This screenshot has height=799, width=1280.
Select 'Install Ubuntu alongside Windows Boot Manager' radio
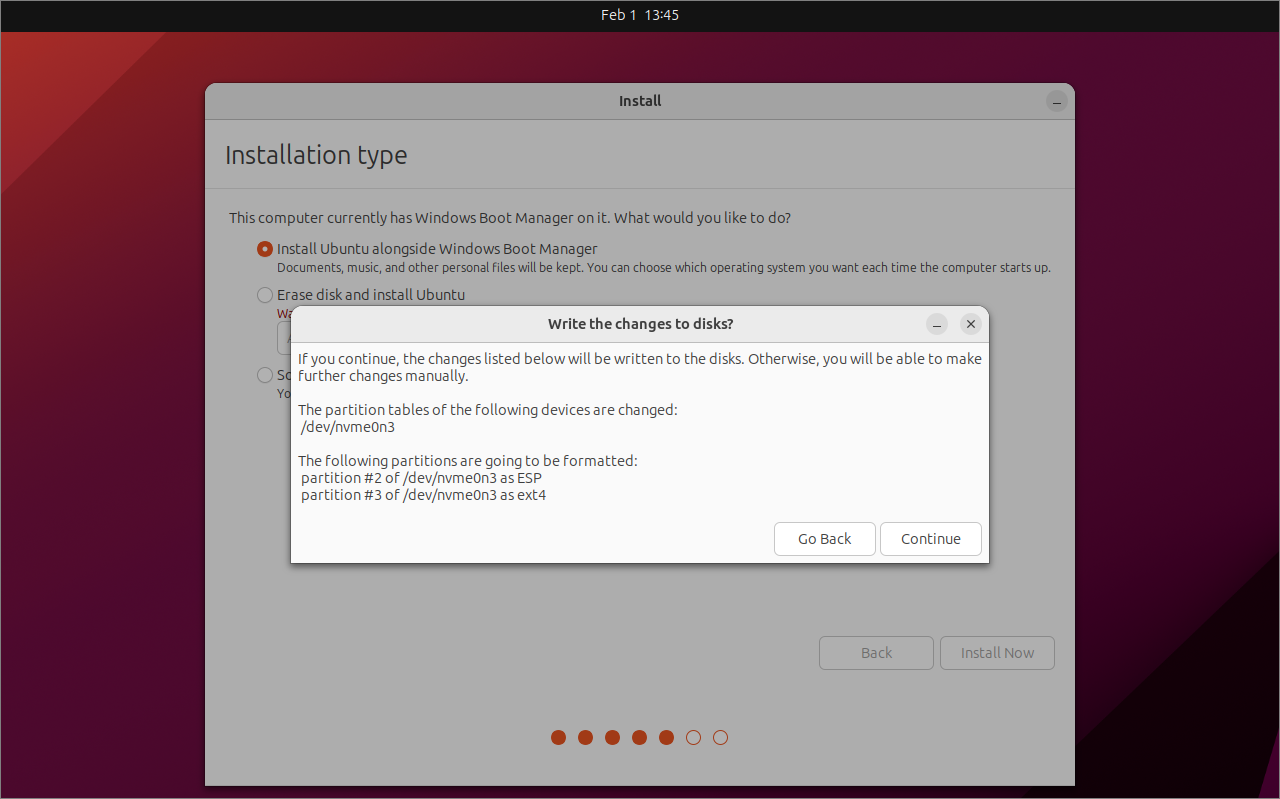[265, 249]
